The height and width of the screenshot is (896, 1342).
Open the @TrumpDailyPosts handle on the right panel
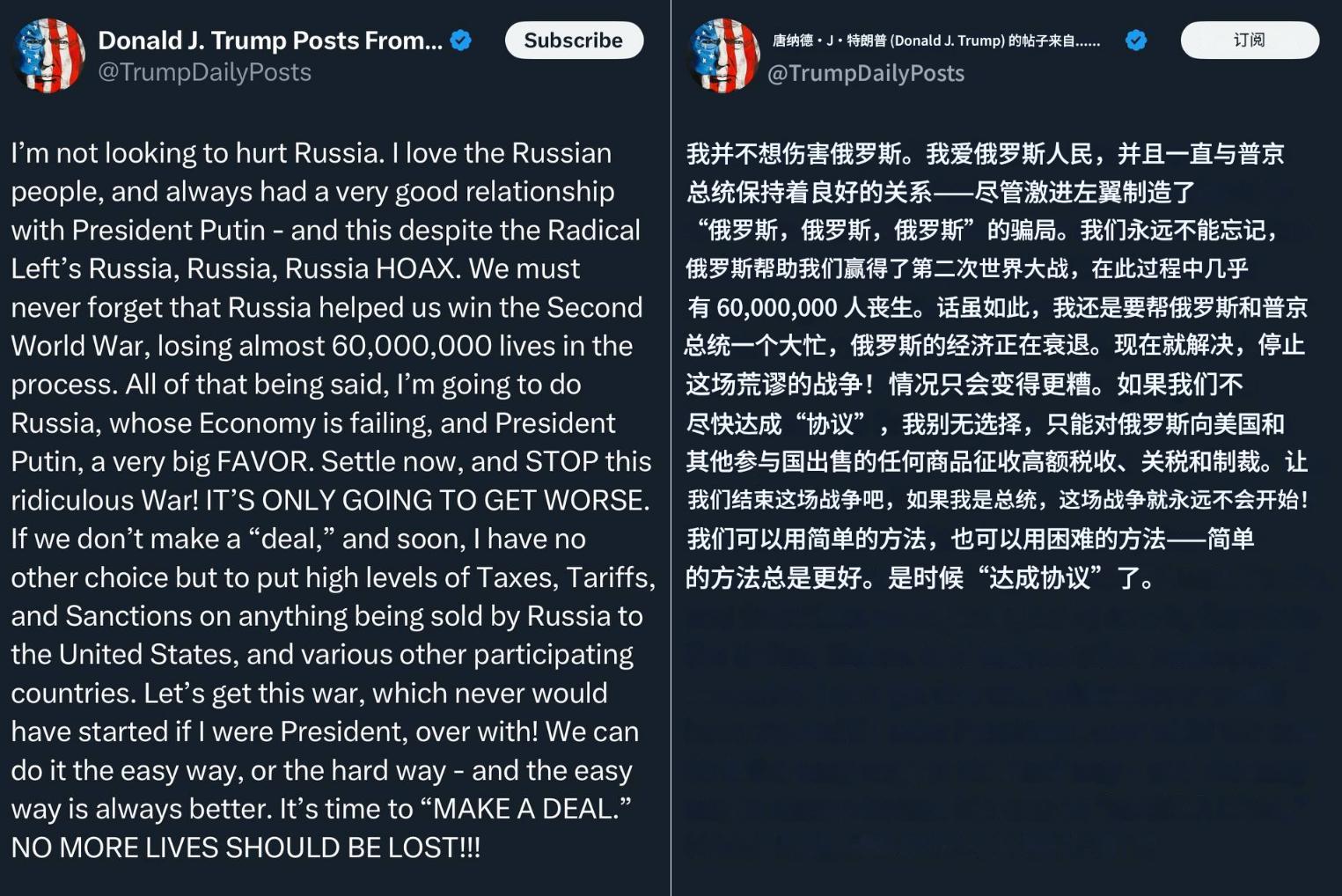click(866, 73)
